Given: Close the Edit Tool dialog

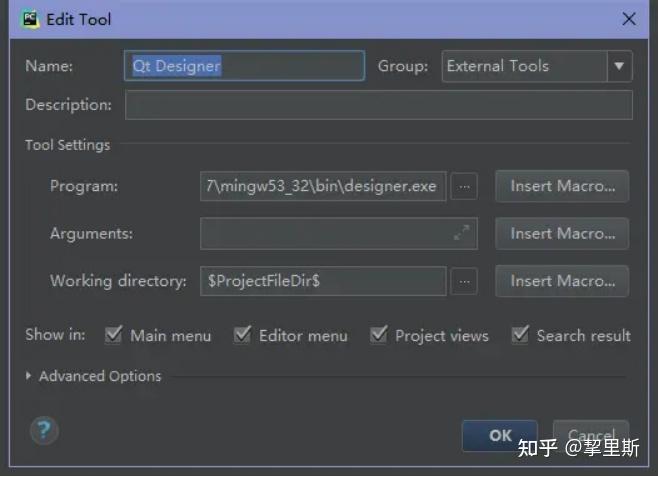Looking at the screenshot, I should pos(629,18).
